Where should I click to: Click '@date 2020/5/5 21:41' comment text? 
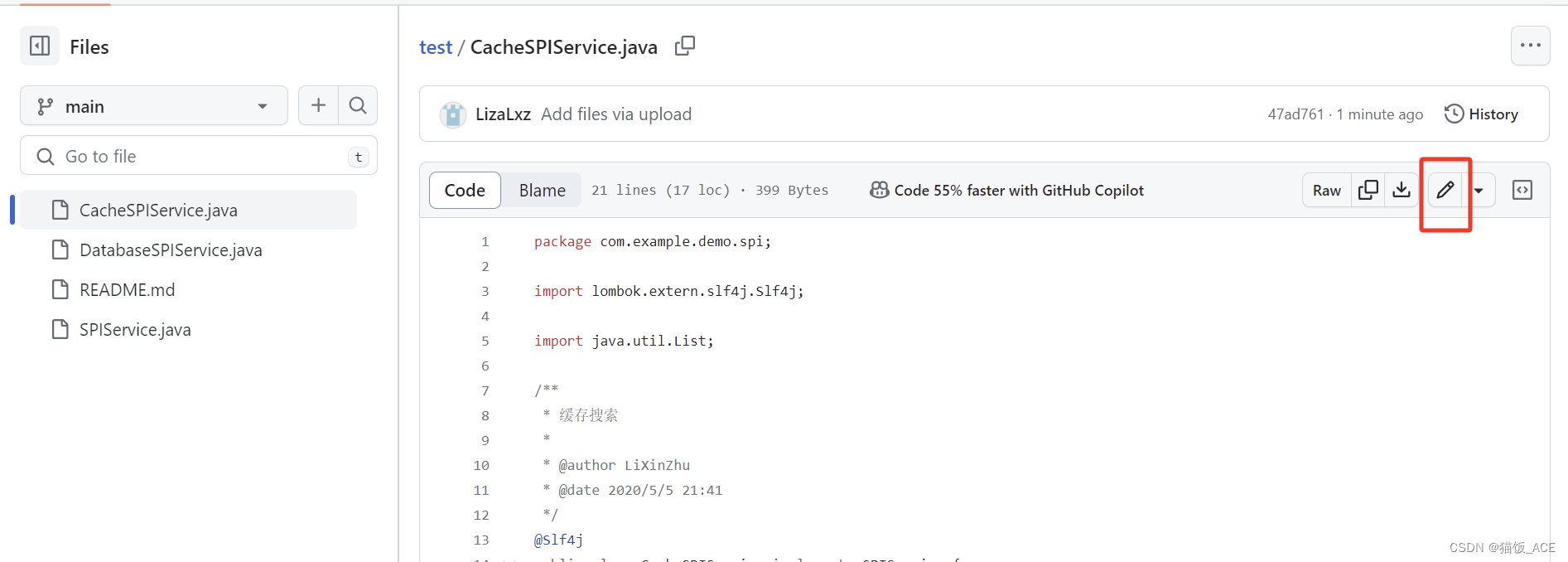coord(640,490)
